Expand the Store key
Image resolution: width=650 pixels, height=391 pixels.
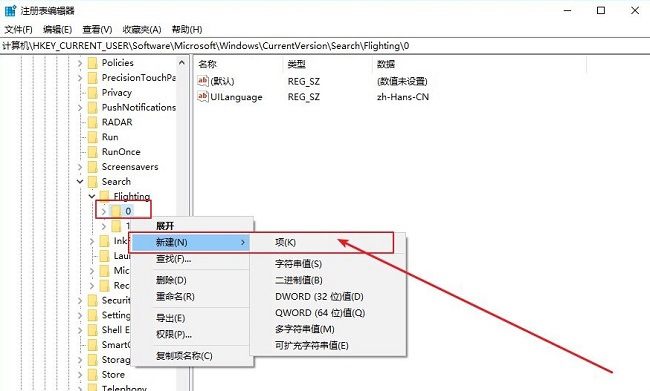(x=80, y=375)
